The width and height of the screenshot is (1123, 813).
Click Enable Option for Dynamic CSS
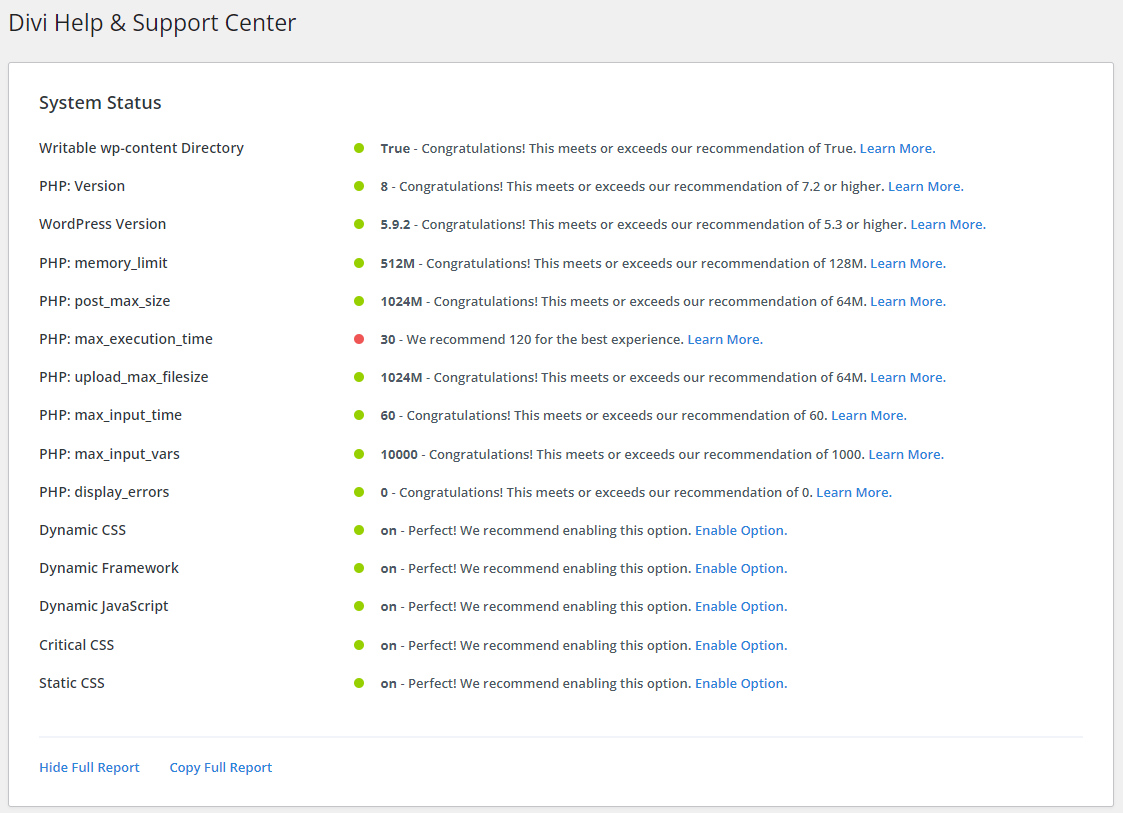click(741, 530)
